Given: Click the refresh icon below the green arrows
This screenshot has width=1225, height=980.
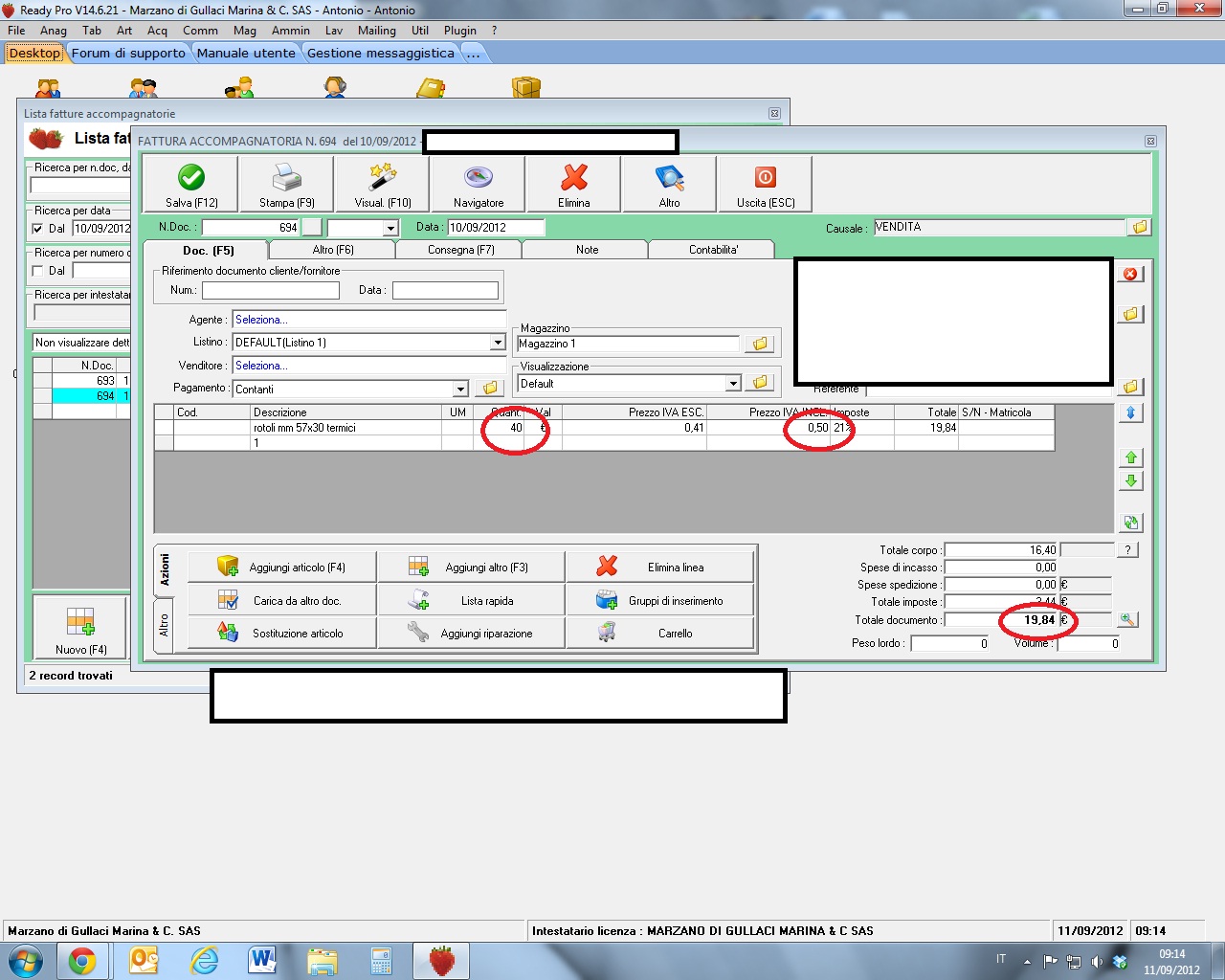Looking at the screenshot, I should point(1130,523).
